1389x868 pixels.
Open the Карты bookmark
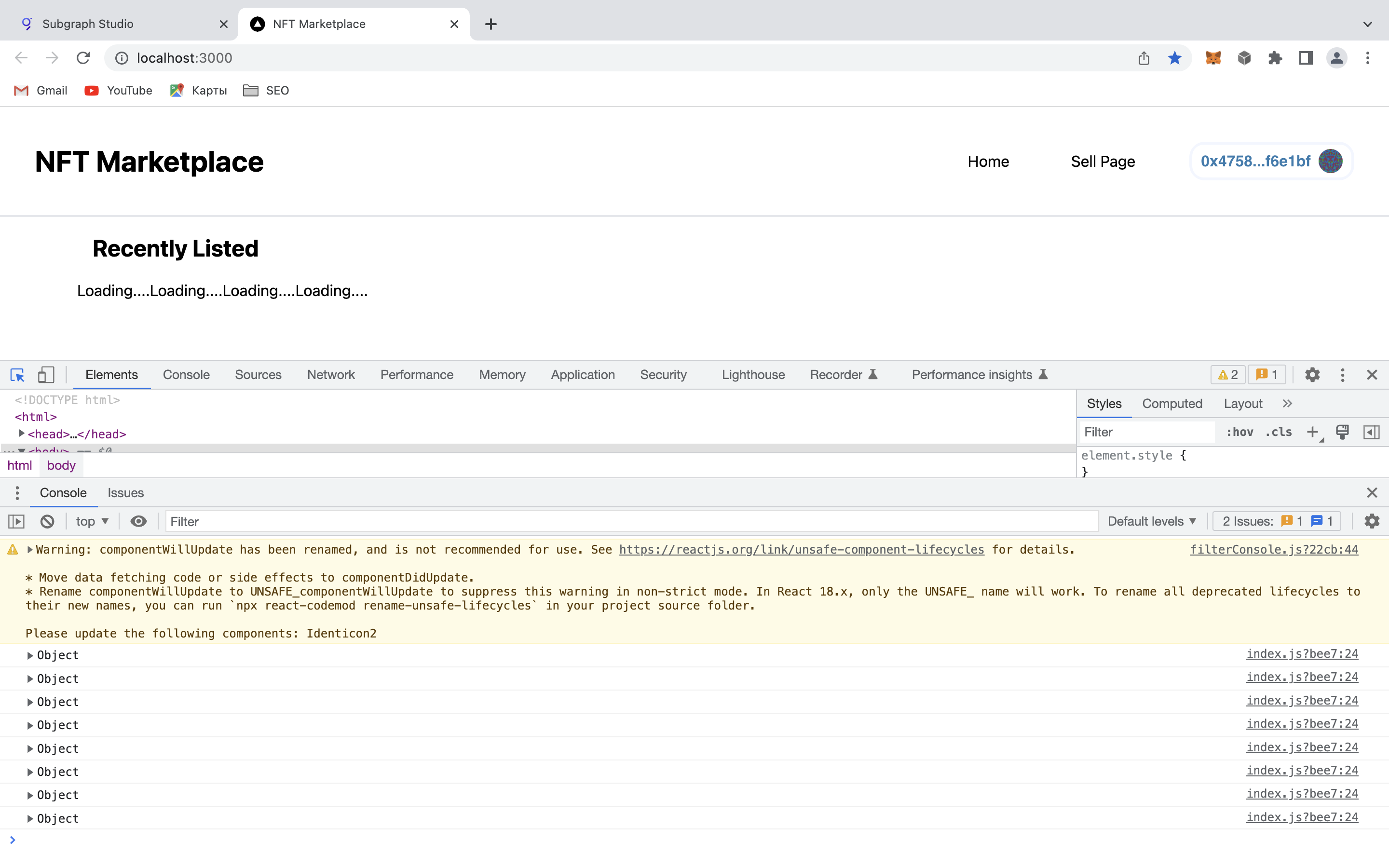click(199, 91)
